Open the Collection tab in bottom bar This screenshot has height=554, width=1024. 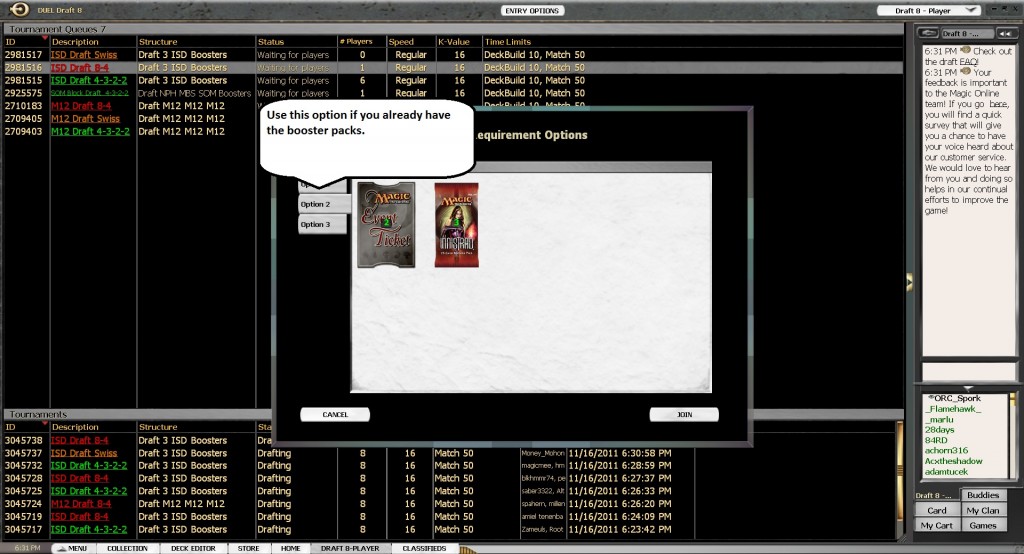point(128,548)
